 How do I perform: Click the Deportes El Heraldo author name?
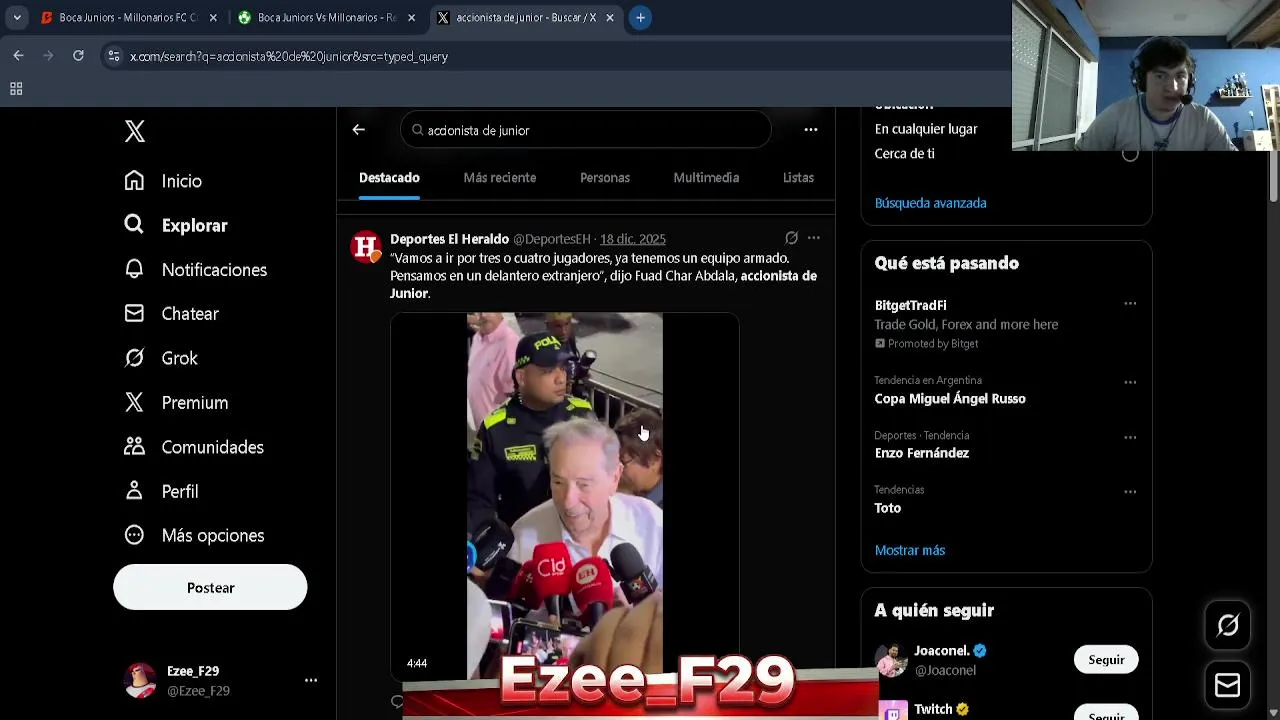[449, 239]
